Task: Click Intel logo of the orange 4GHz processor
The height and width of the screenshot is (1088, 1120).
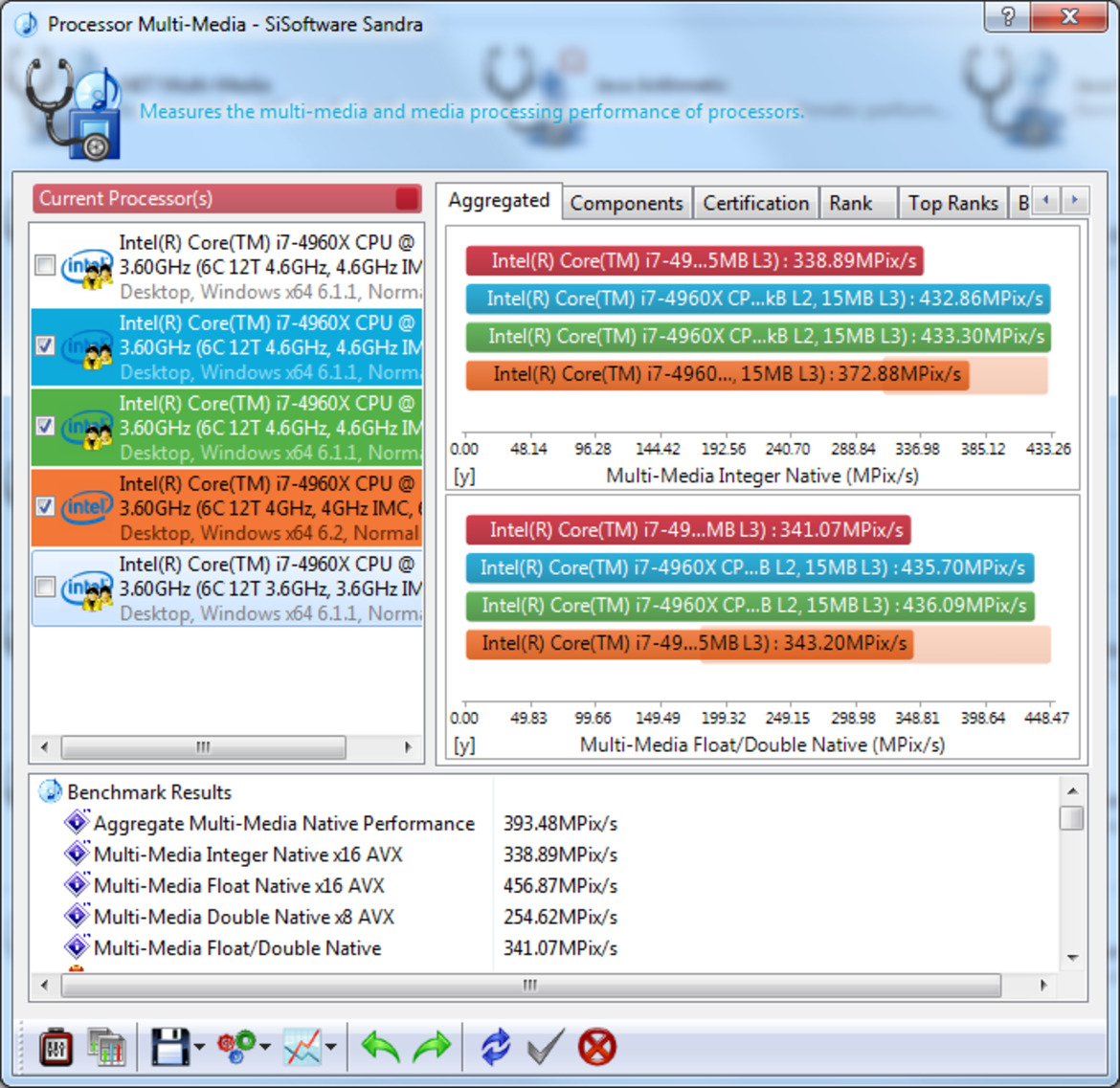Action: [x=87, y=507]
